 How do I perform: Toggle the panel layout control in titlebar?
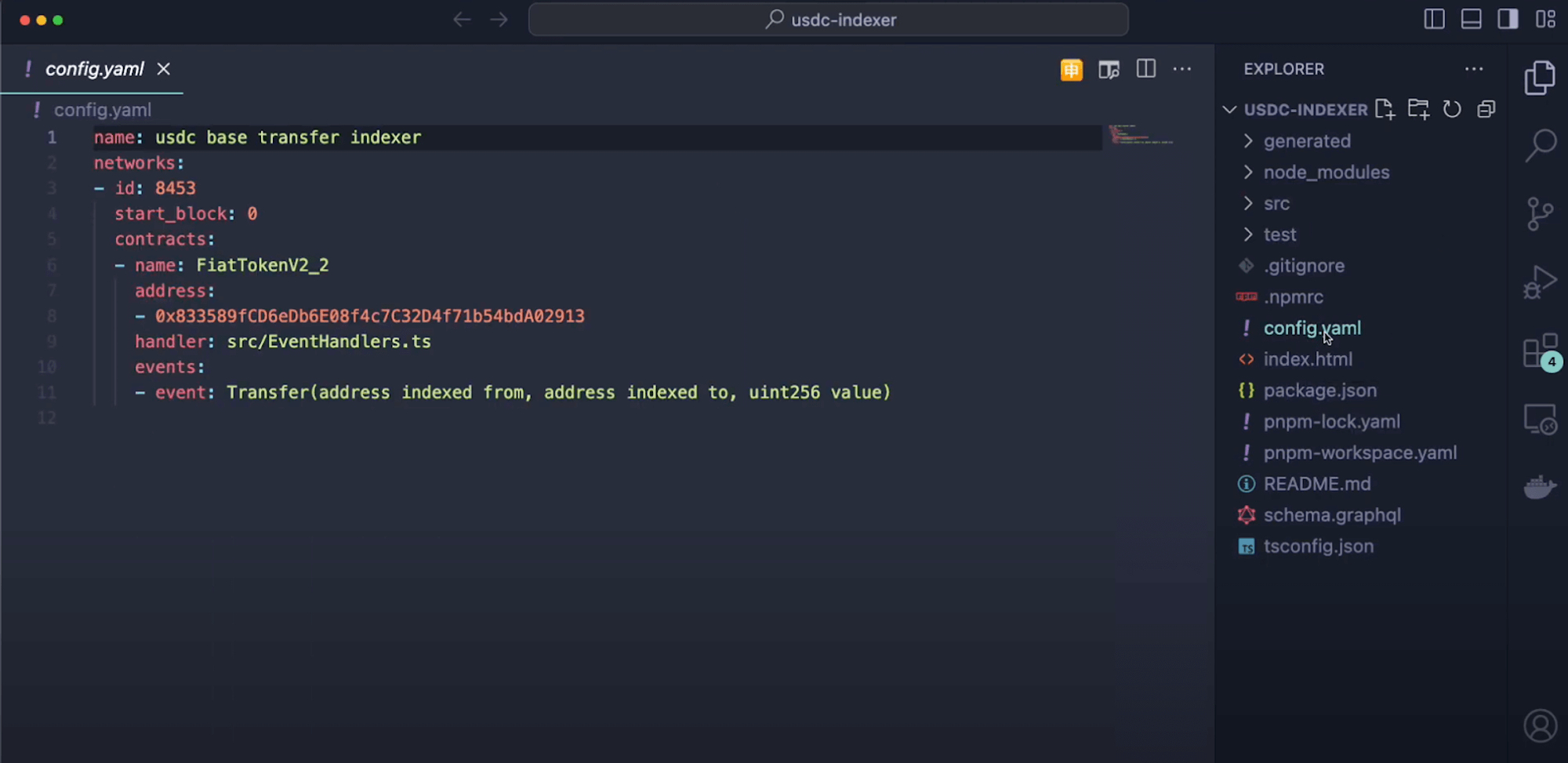coord(1472,20)
